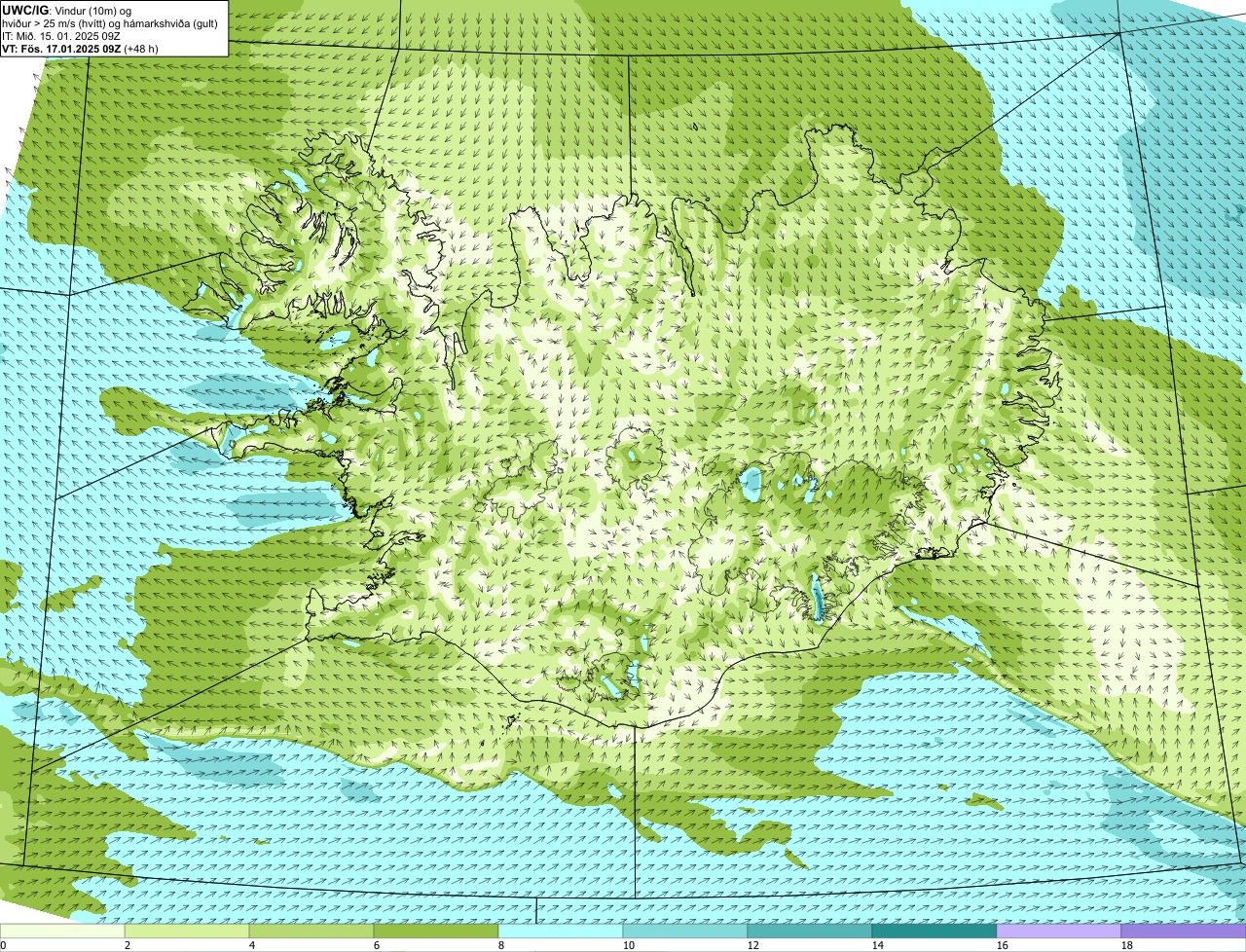Image resolution: width=1246 pixels, height=952 pixels.
Task: Click the pale cyan 8–10 legend swatch
Action: click(561, 931)
